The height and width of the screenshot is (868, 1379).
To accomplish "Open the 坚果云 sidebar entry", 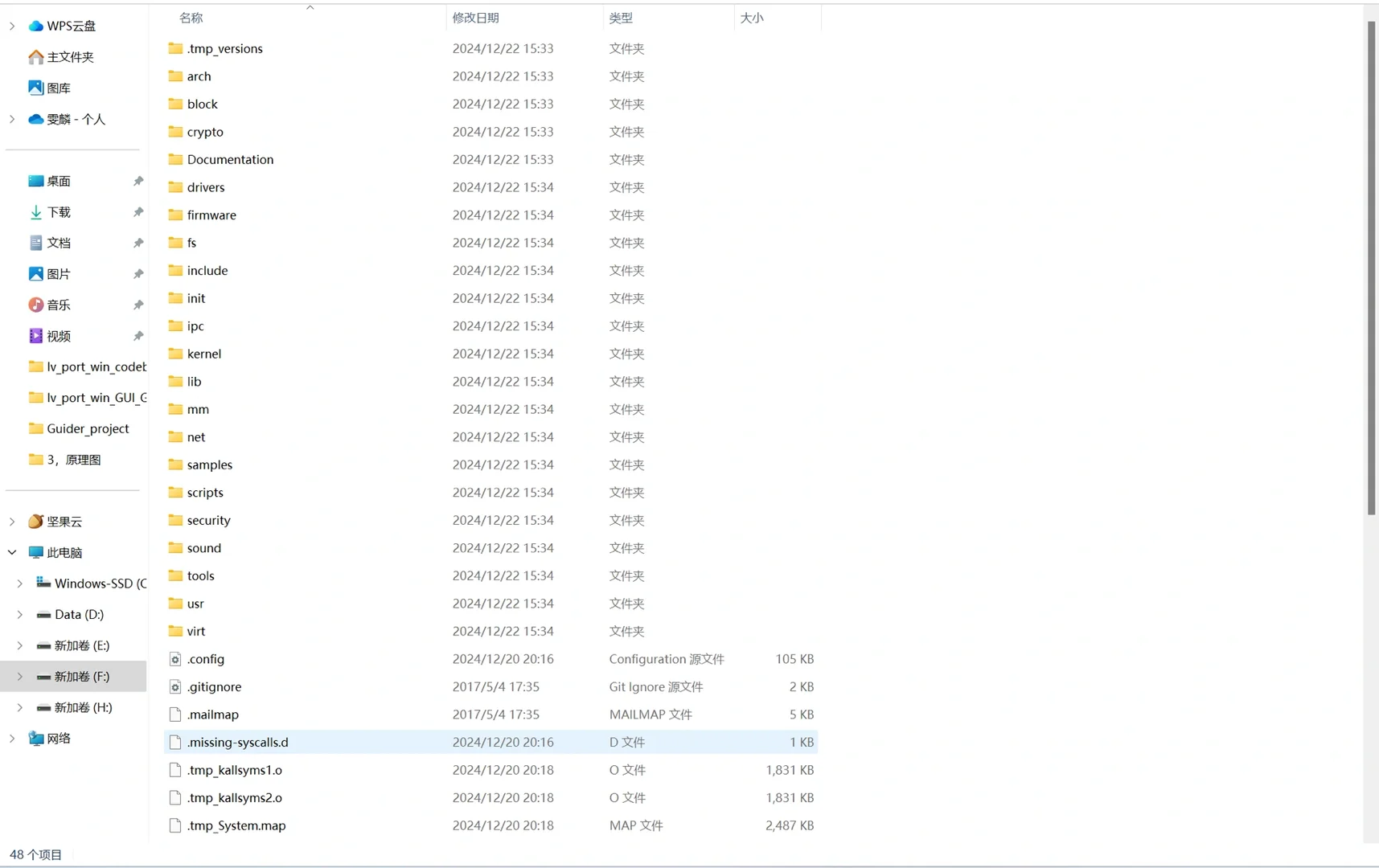I will pyautogui.click(x=63, y=521).
